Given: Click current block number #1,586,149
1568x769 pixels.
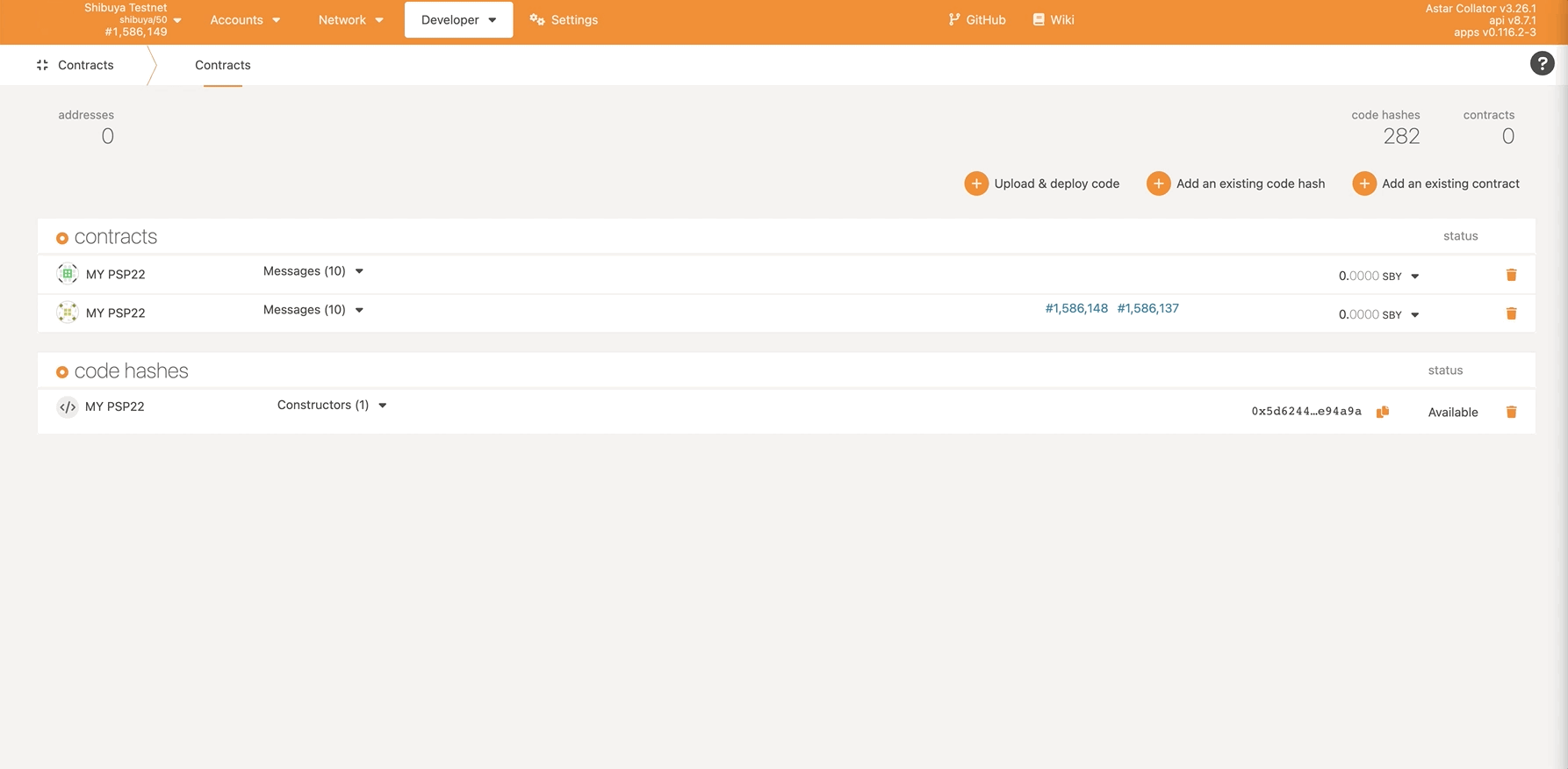Looking at the screenshot, I should (135, 32).
